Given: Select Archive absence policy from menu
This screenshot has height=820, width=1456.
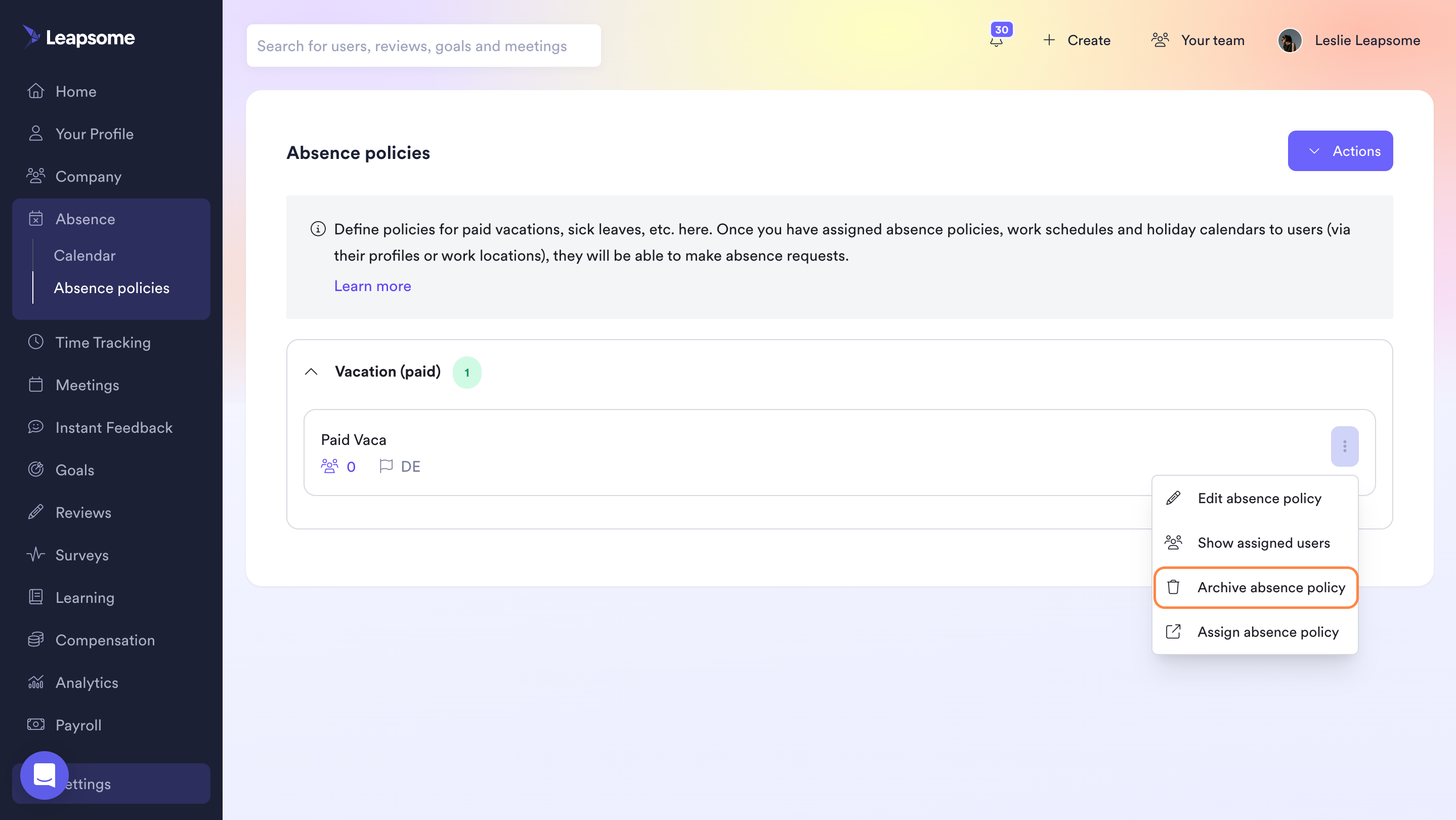Looking at the screenshot, I should 1255,588.
